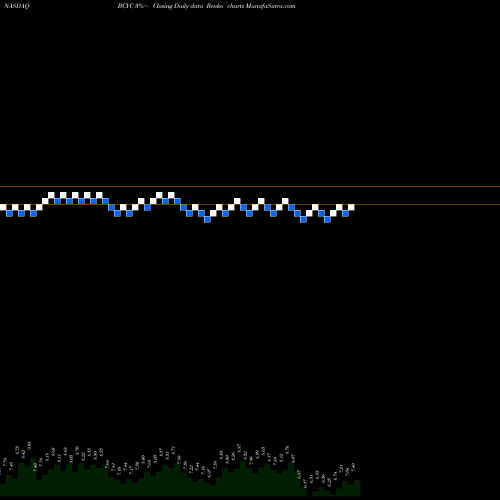Select the 'Closing Daily data' title text
500x500 pixels.
[178, 6]
